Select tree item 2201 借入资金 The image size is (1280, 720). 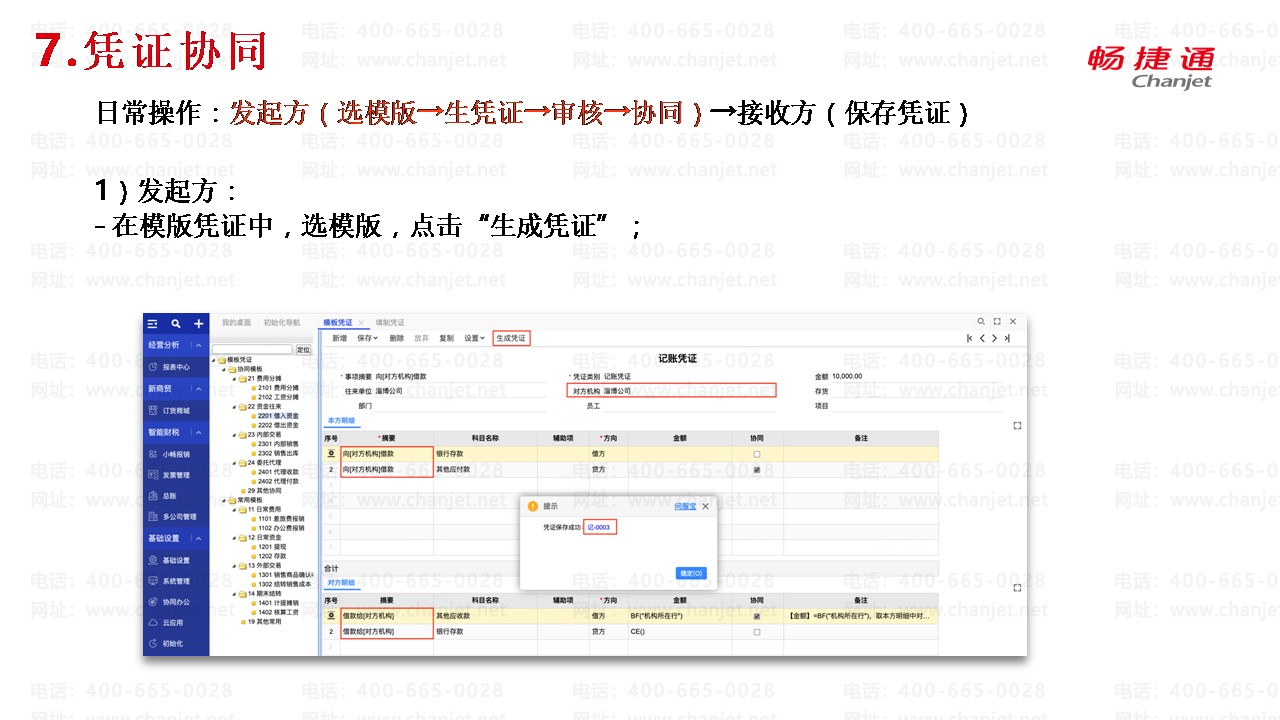[x=277, y=415]
